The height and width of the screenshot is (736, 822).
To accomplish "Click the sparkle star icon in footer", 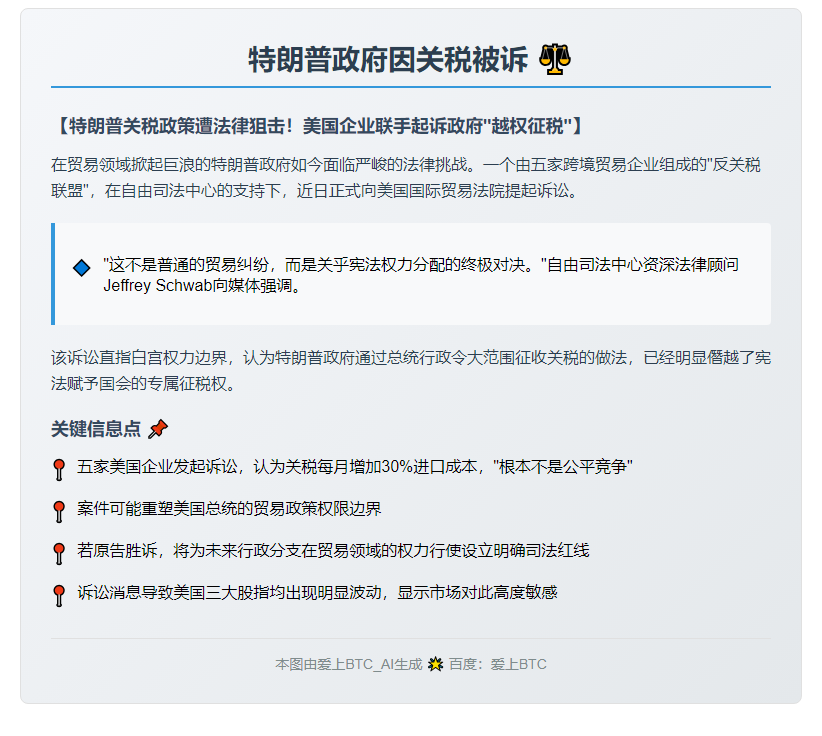I will pos(435,664).
